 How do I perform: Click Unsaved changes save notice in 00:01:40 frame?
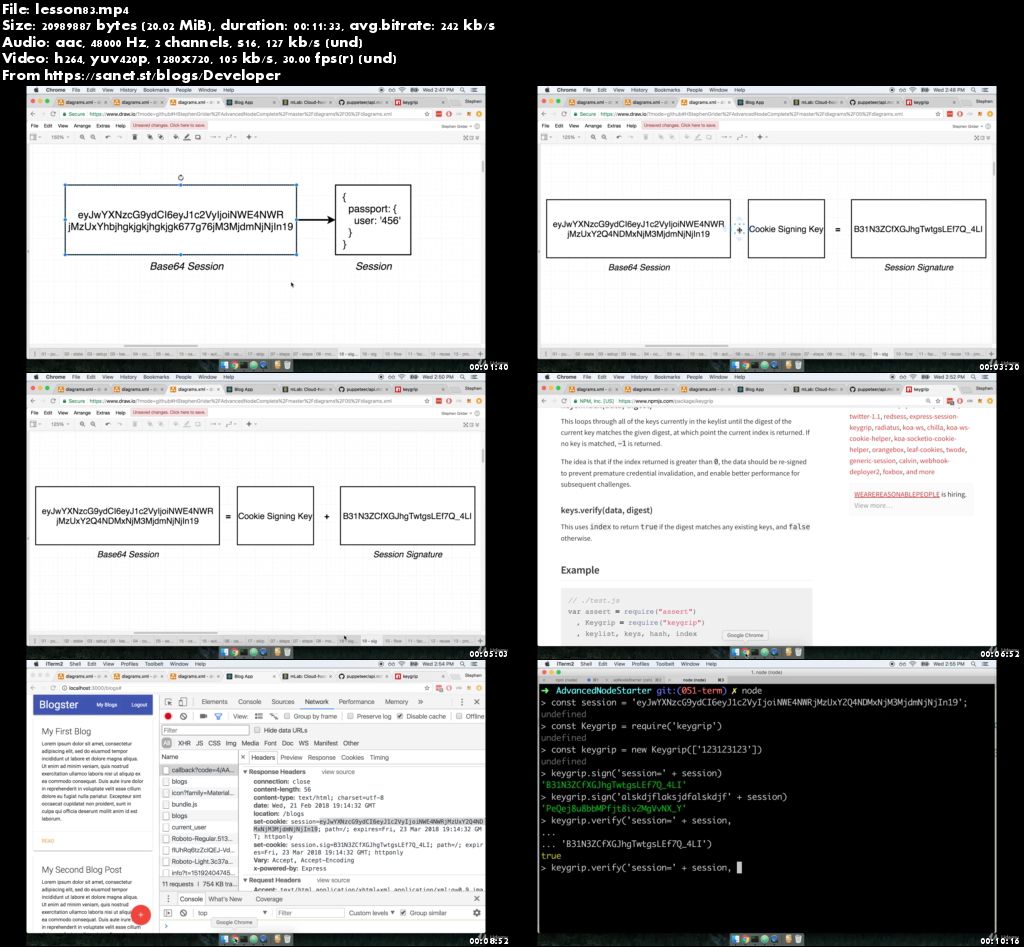[x=169, y=125]
